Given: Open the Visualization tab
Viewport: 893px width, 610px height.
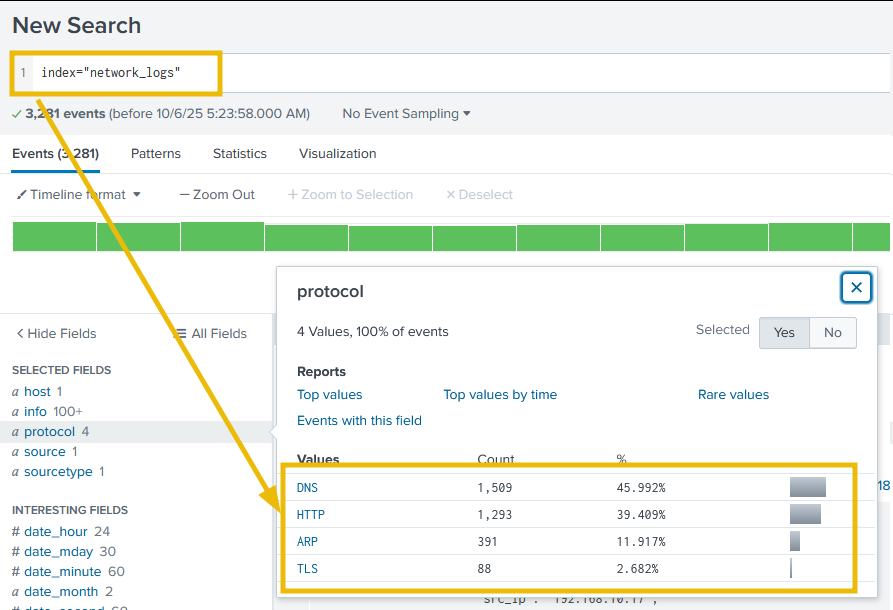Looking at the screenshot, I should [337, 154].
